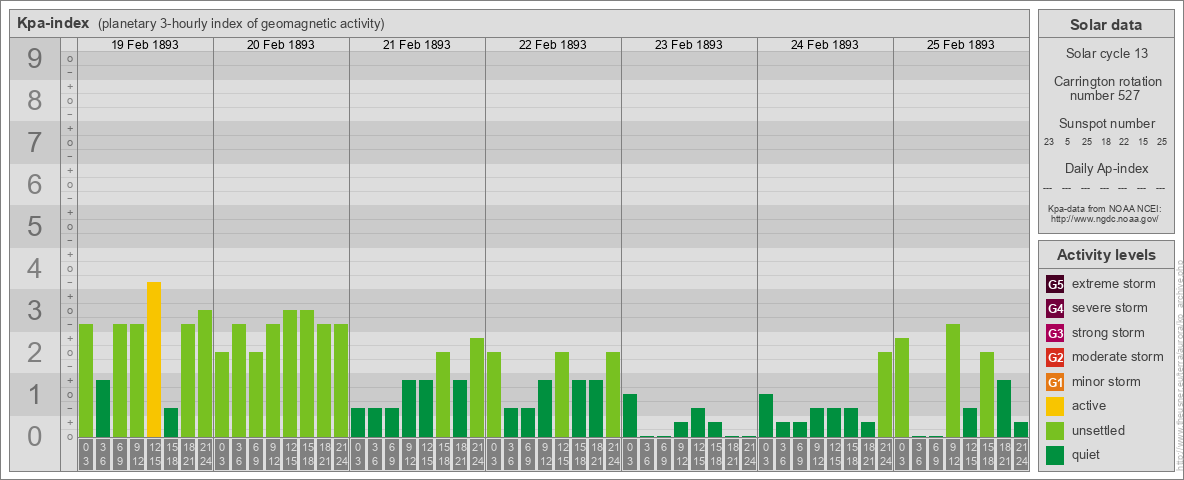Click the light green 'unsettled' legend swatch
The height and width of the screenshot is (480, 1184).
click(x=1055, y=431)
